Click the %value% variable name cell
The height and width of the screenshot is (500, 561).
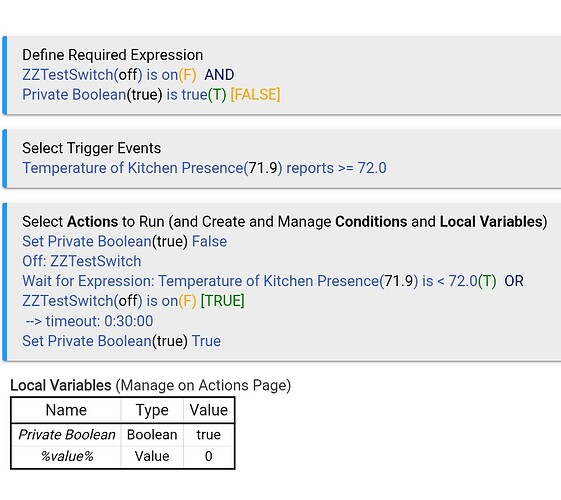tap(66, 457)
